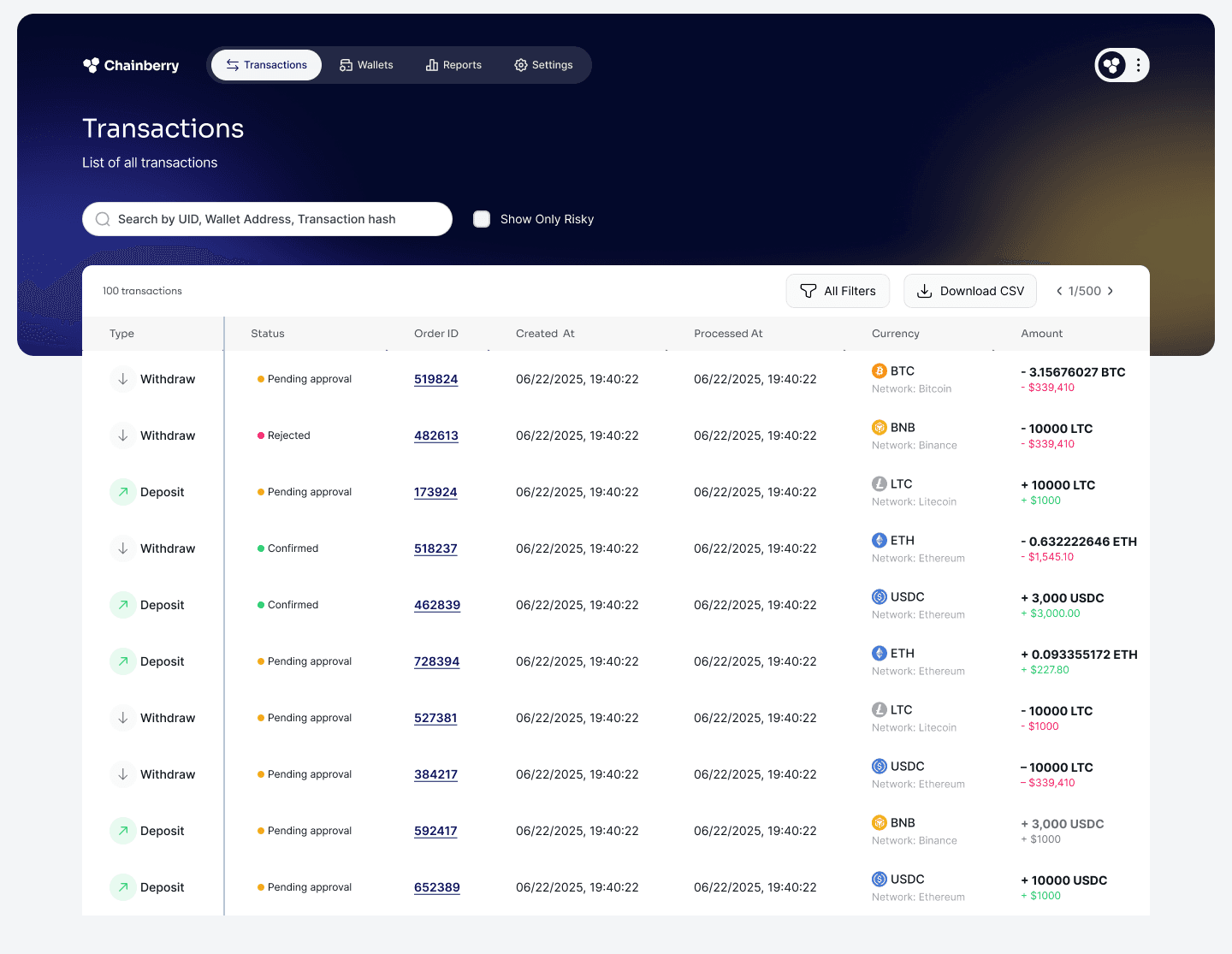
Task: Click withdraw arrow icon for order 527381
Action: (x=123, y=718)
